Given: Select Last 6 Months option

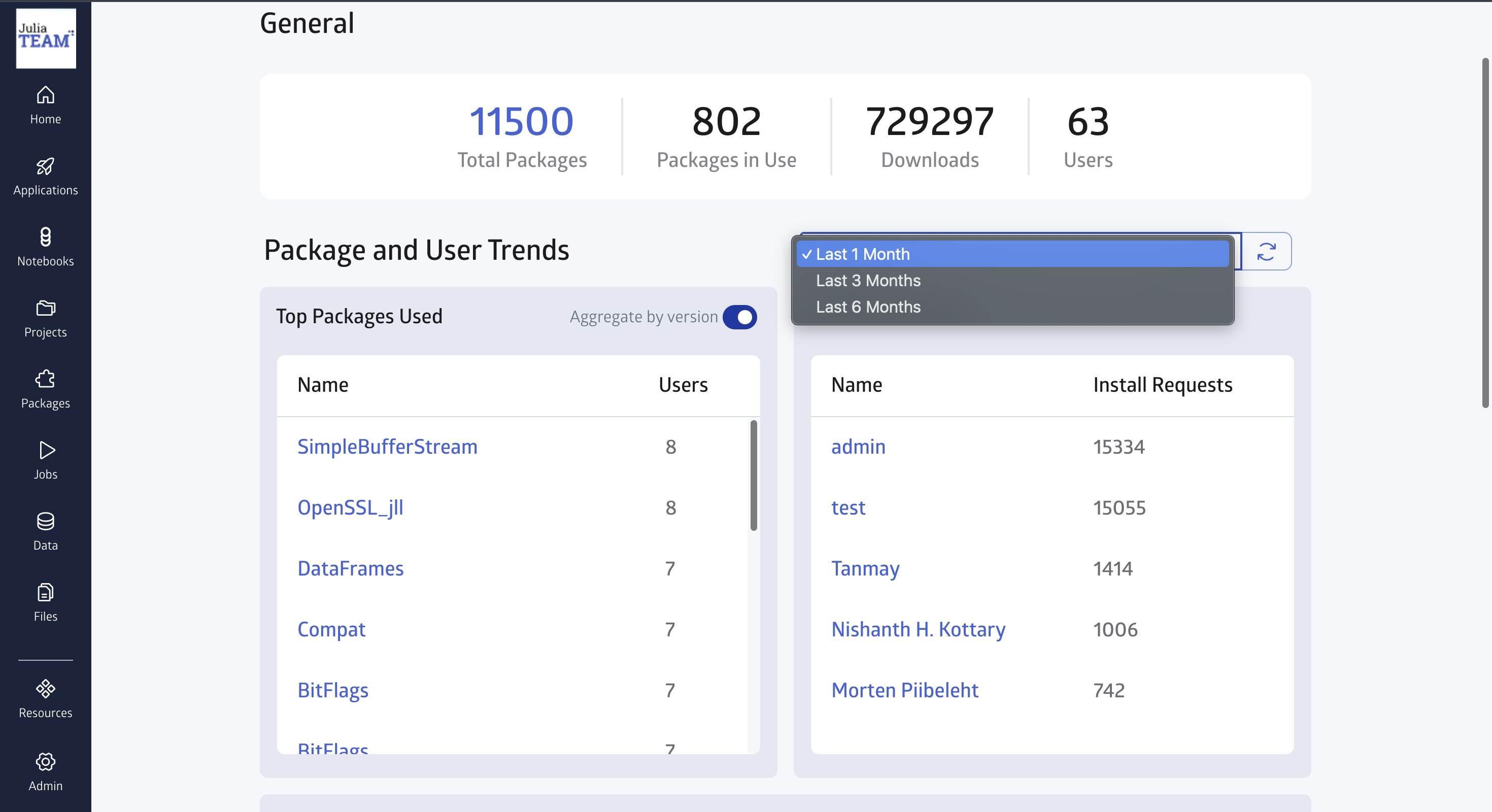Looking at the screenshot, I should pyautogui.click(x=1012, y=307).
